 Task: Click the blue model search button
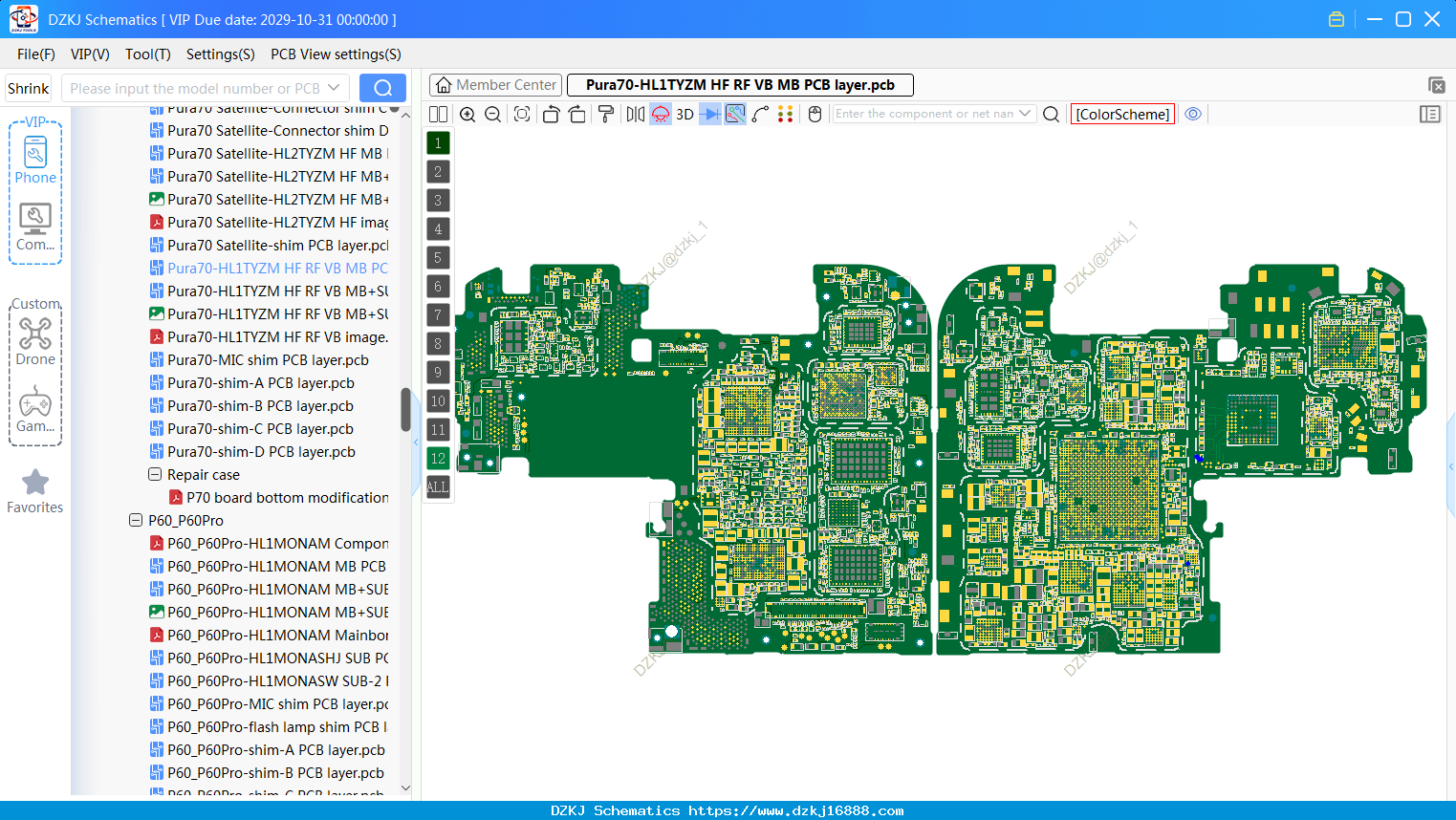tap(382, 88)
